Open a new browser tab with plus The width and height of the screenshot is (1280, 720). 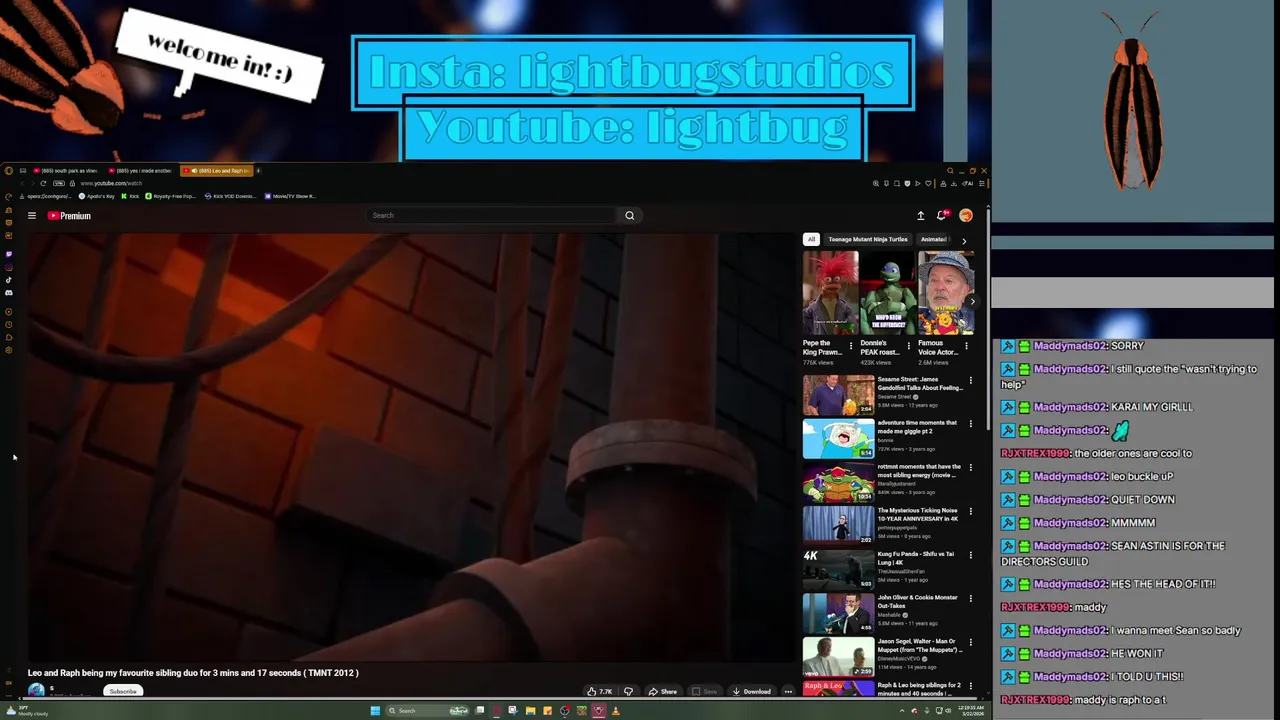[258, 171]
